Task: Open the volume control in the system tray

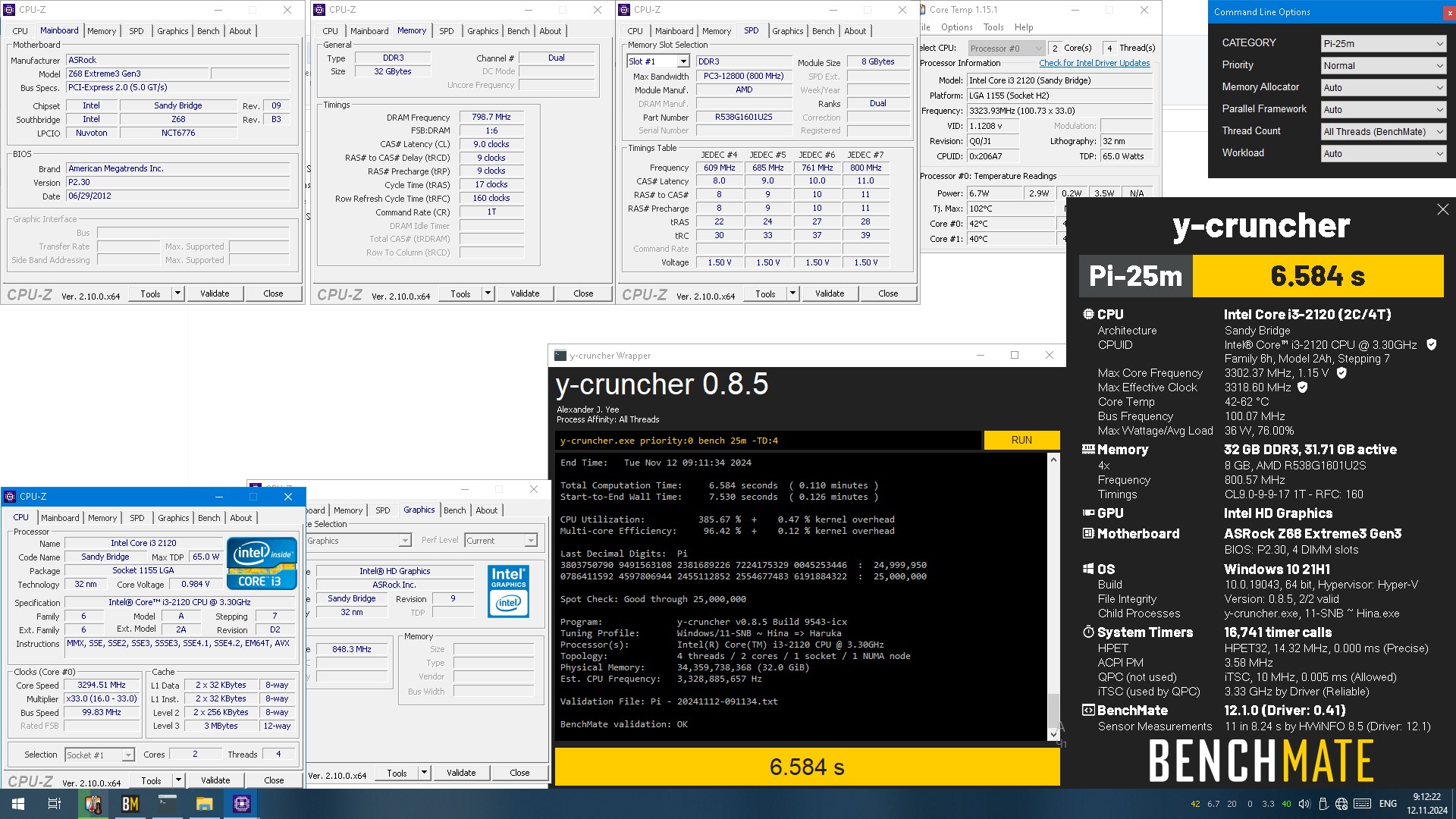Action: (1304, 804)
